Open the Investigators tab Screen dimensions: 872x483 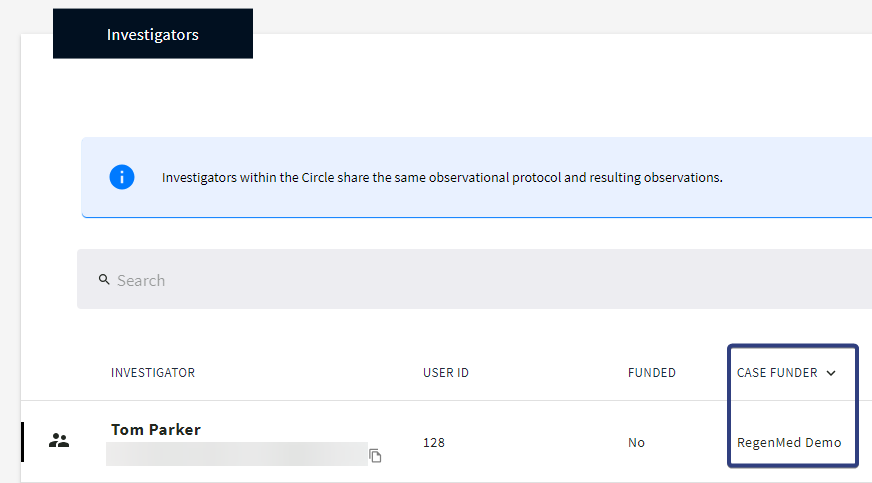pyautogui.click(x=153, y=34)
